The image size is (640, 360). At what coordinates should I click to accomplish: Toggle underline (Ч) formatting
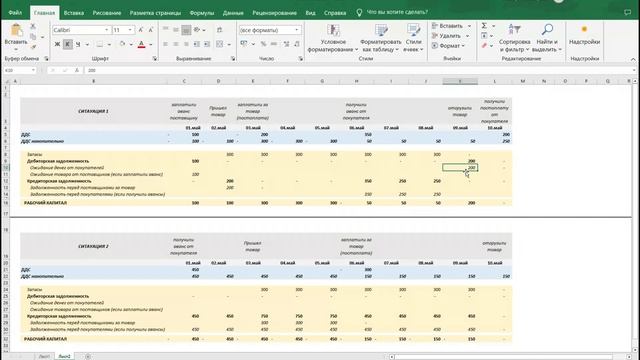coord(78,44)
